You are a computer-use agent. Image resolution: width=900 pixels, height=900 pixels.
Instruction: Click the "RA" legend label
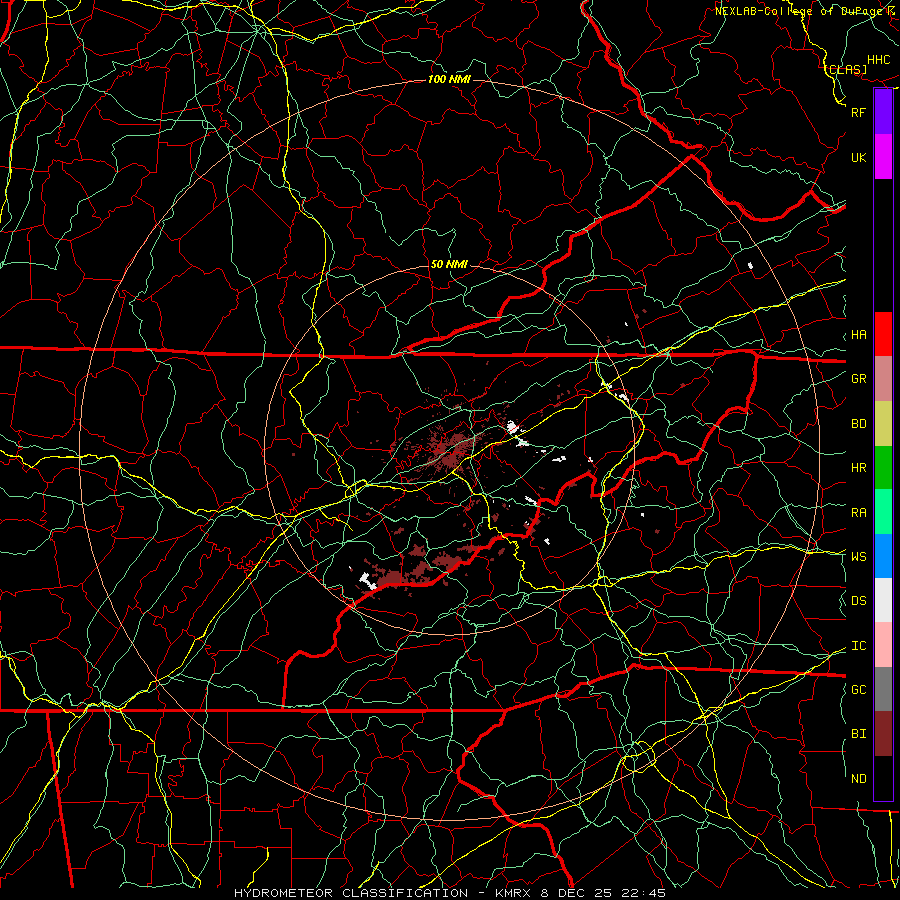click(x=858, y=512)
